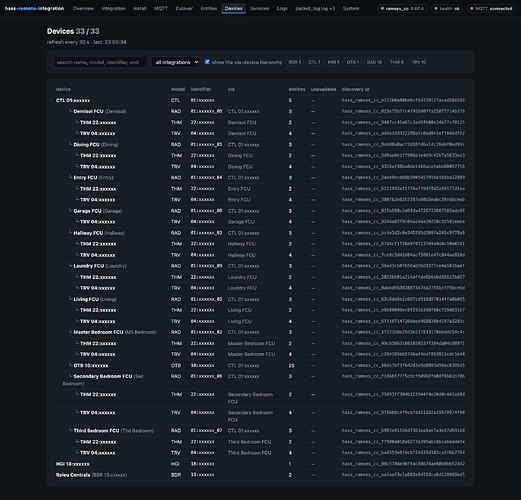Click the THM 22:xxxxxx under Demisol FCU
Image resolution: width=521 pixels, height=500 pixels.
98,123
